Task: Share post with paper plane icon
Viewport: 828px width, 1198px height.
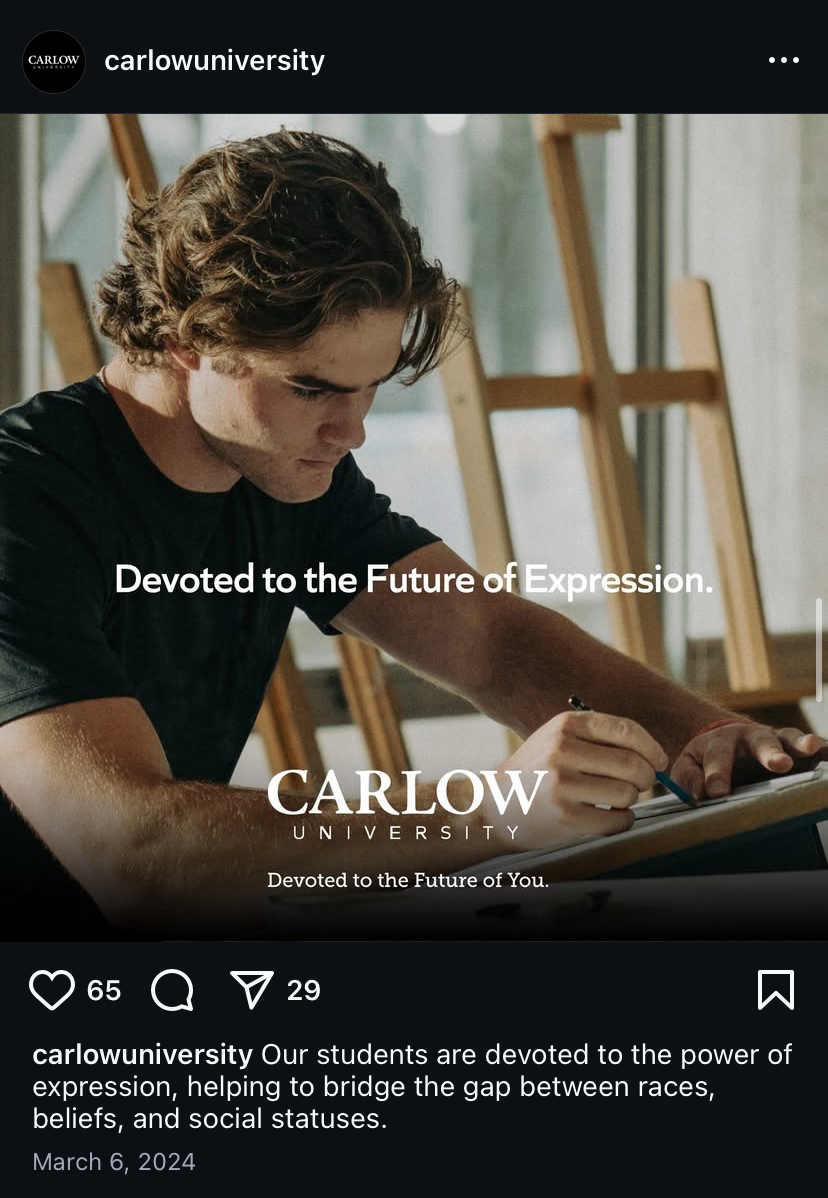Action: 252,990
